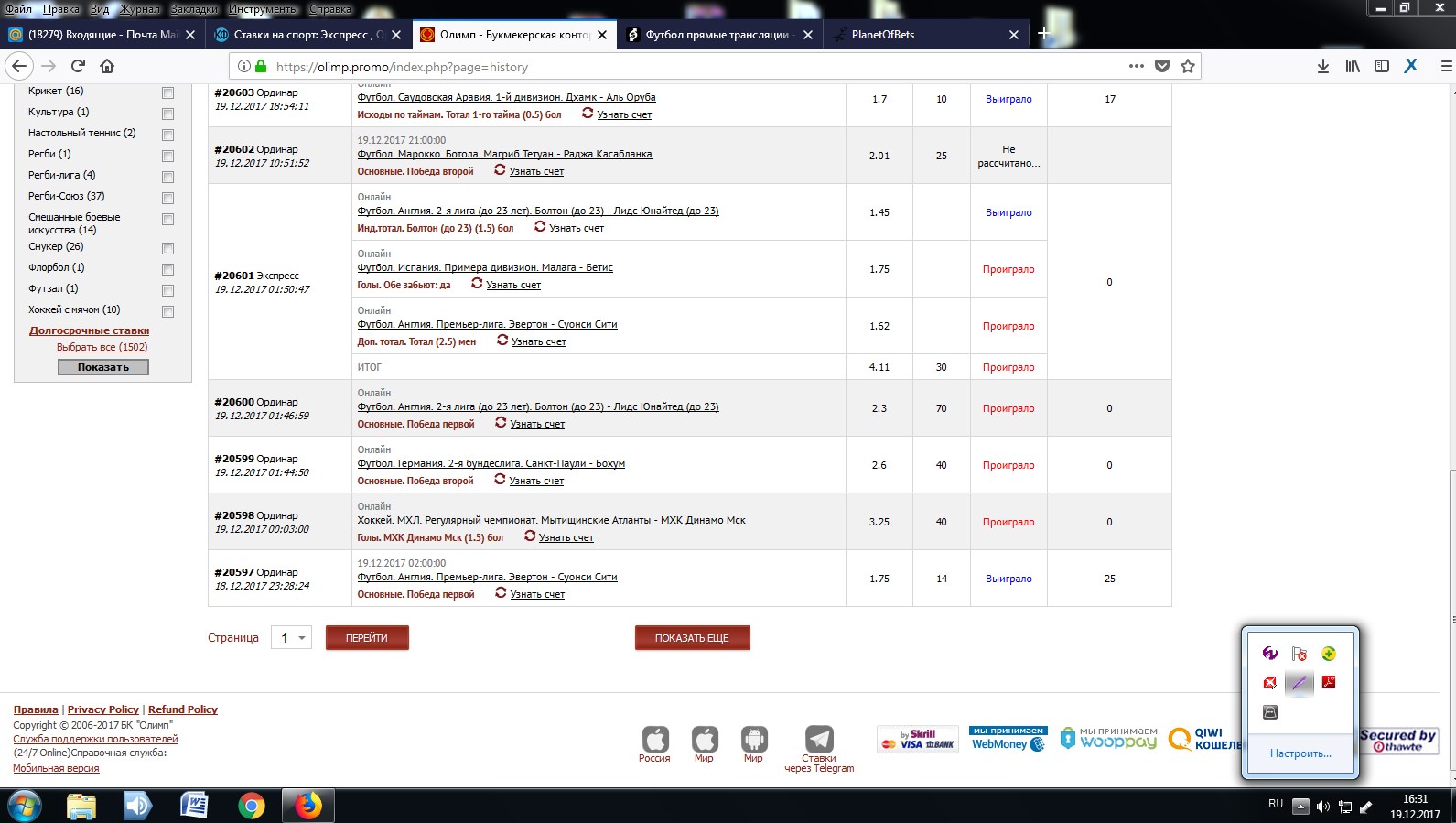
Task: Click the red PDF icon in tray popup
Action: coord(1329,682)
